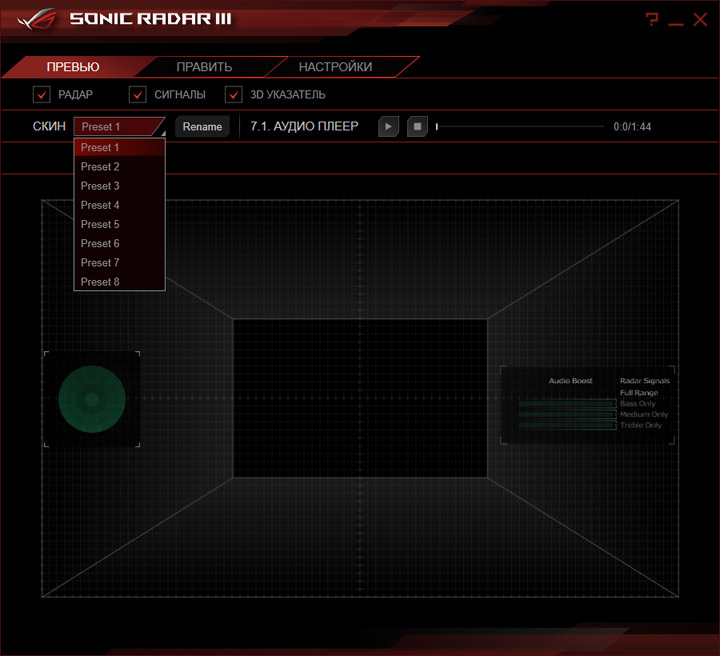Stop the 7.1 audio playback
The image size is (720, 656).
(417, 127)
